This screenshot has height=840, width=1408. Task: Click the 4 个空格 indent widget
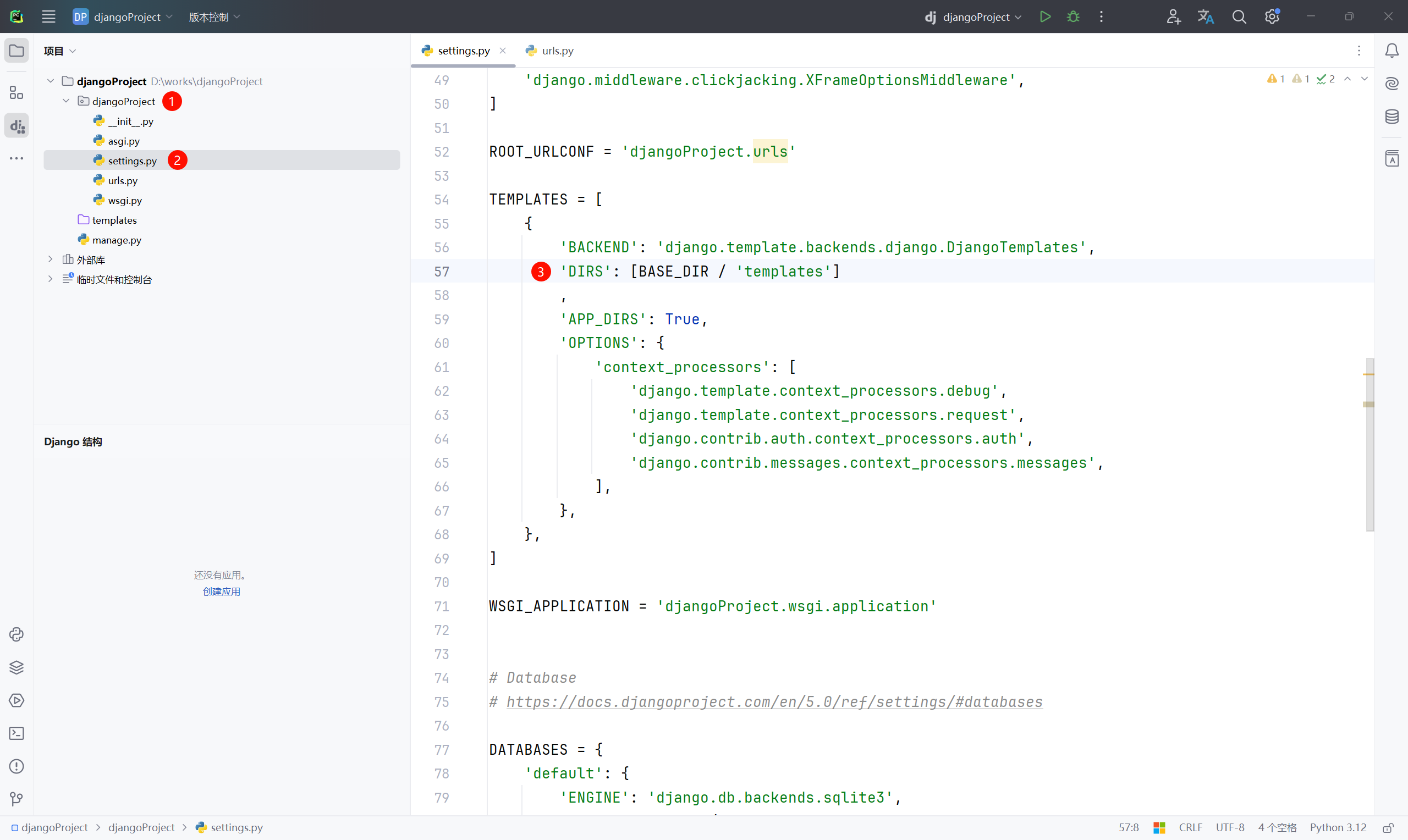coord(1277,827)
